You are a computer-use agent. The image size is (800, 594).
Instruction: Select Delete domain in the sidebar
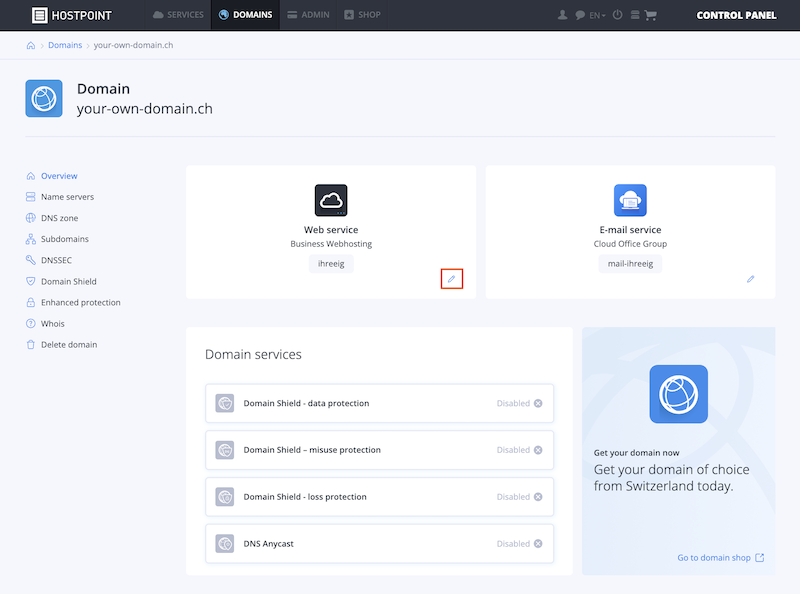pos(61,344)
